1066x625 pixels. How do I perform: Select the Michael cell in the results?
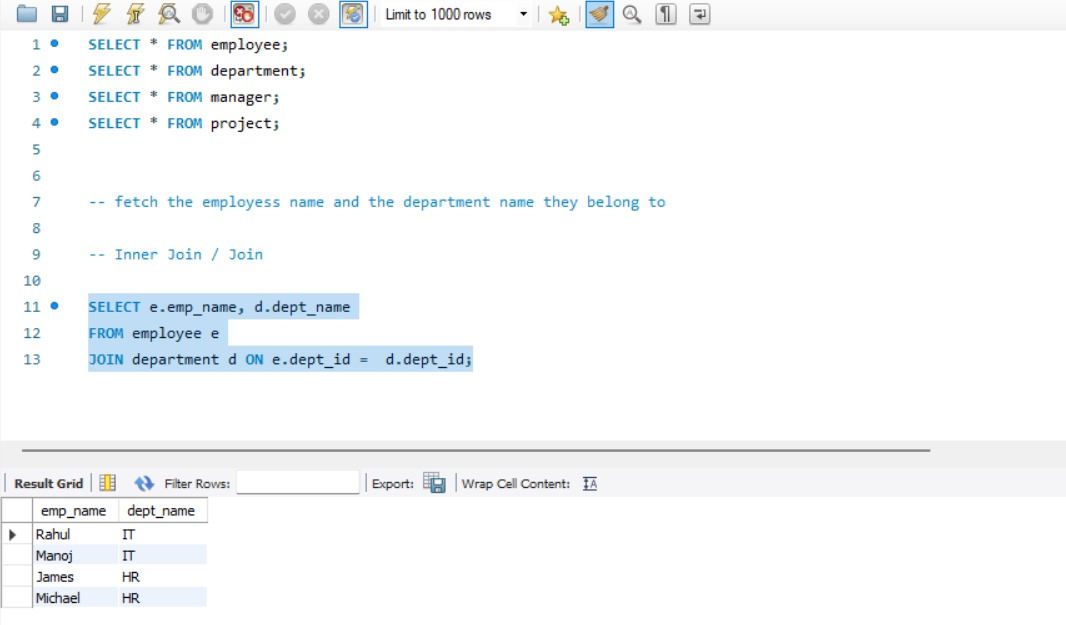pyautogui.click(x=75, y=598)
